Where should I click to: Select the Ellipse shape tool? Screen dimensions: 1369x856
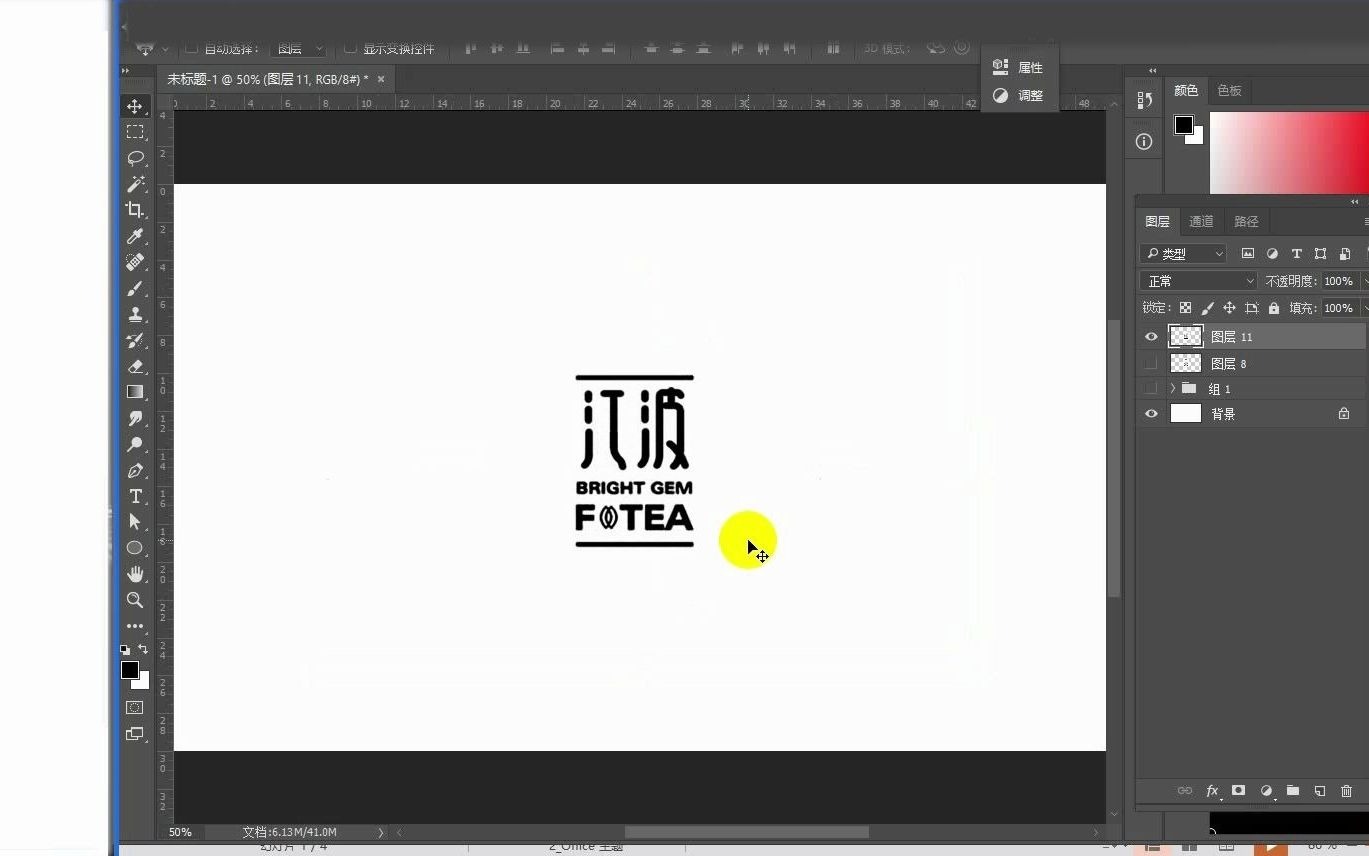click(x=135, y=548)
